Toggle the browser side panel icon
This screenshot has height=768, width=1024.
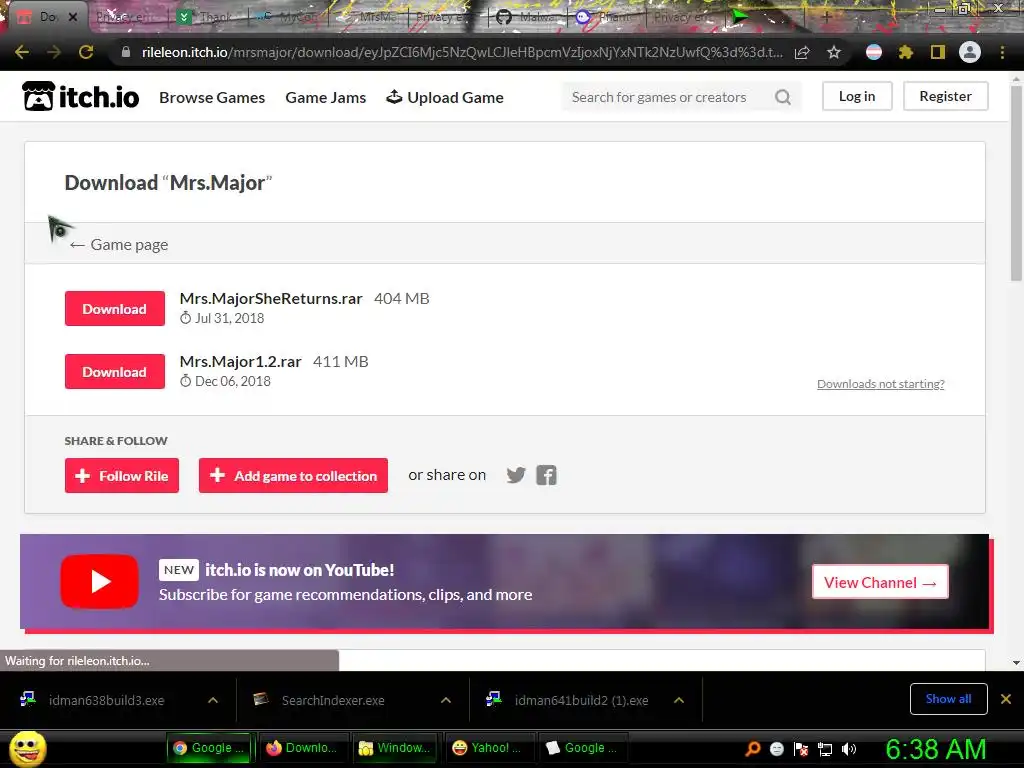point(938,52)
